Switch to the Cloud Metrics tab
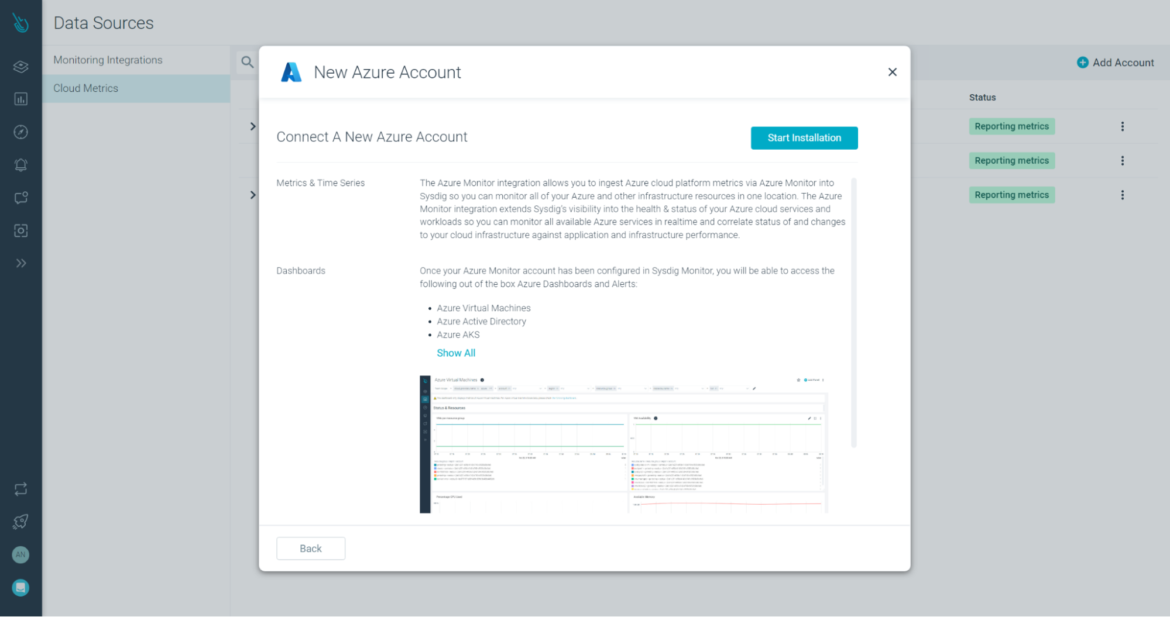 [88, 88]
